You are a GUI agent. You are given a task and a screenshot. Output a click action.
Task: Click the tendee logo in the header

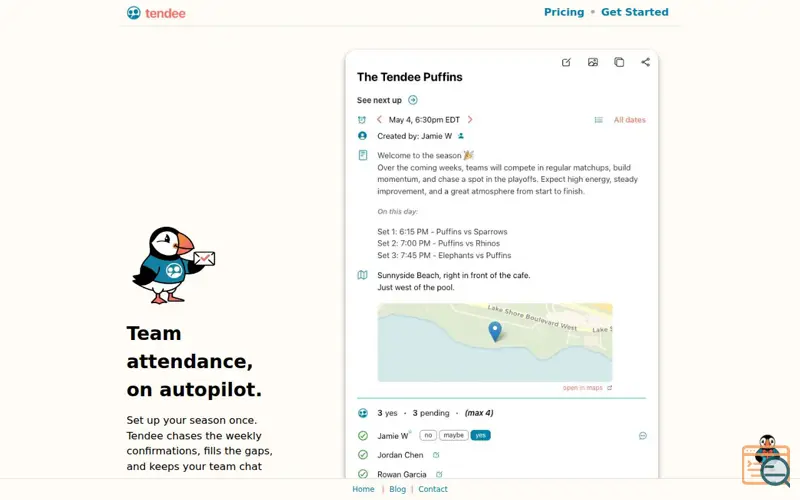click(x=156, y=13)
